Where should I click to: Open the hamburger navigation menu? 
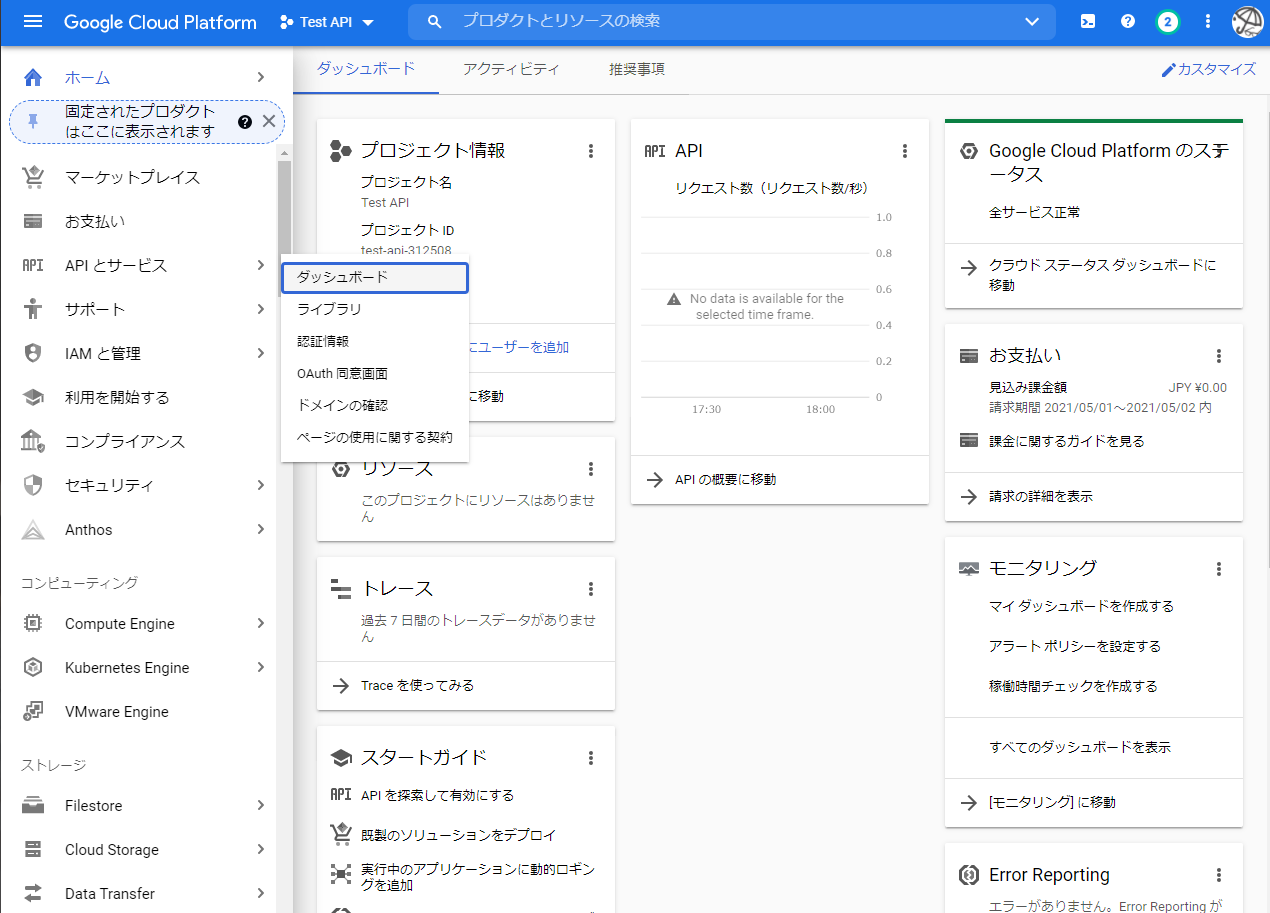coord(33,21)
